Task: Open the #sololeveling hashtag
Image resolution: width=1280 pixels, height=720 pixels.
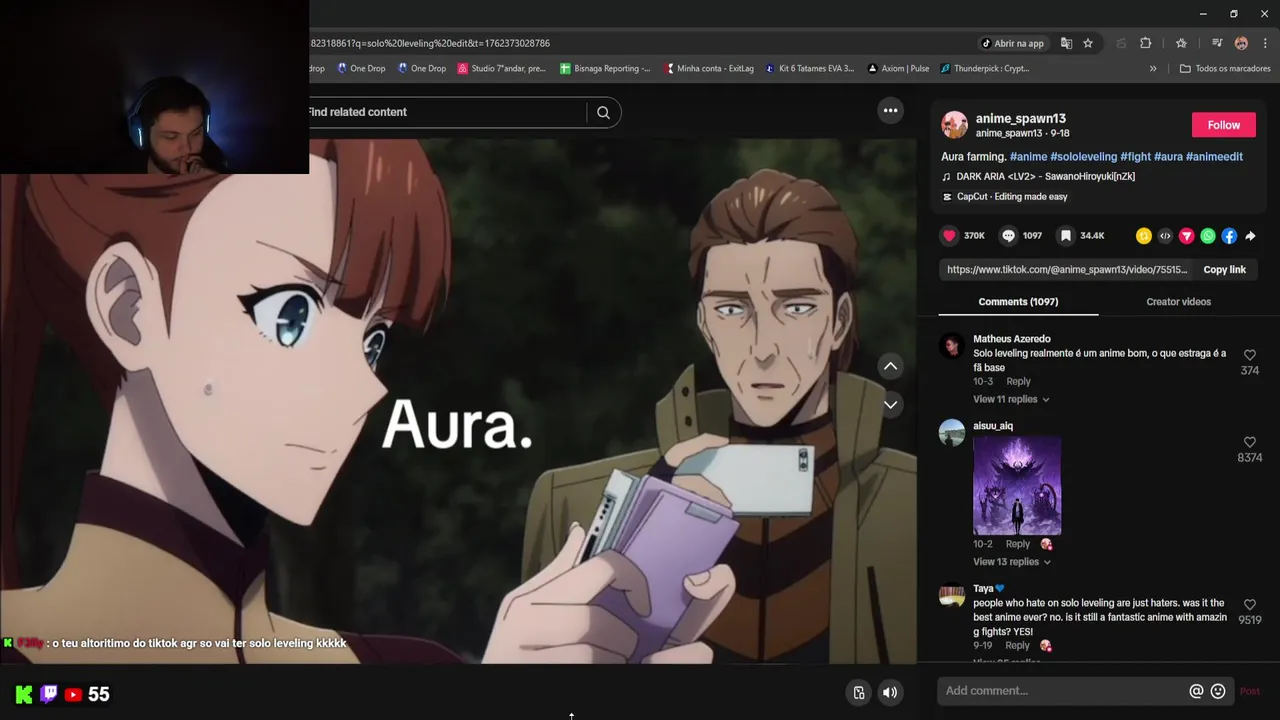Action: pyautogui.click(x=1083, y=157)
